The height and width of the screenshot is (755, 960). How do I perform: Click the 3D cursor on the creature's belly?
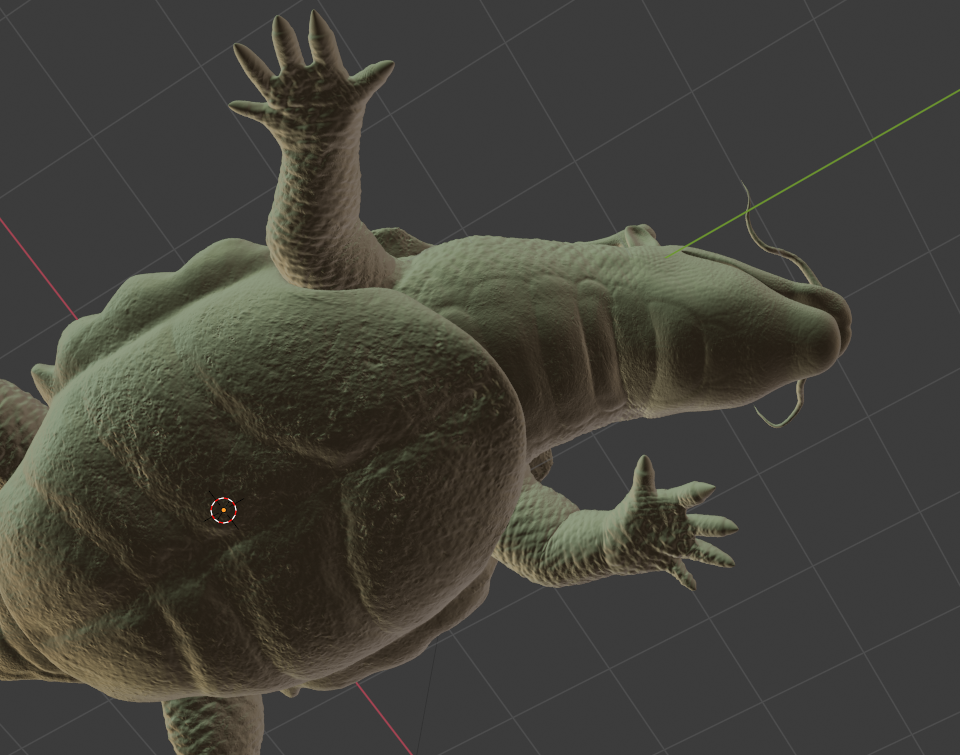223,509
